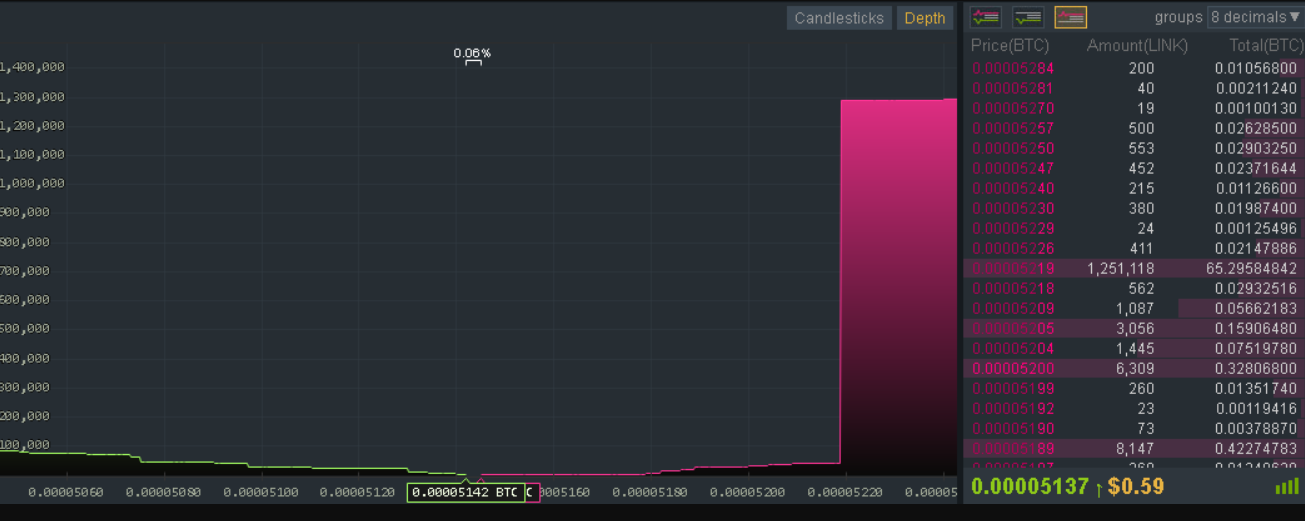Image resolution: width=1305 pixels, height=521 pixels.
Task: Select the 0.42274783 total value
Action: [1256, 448]
